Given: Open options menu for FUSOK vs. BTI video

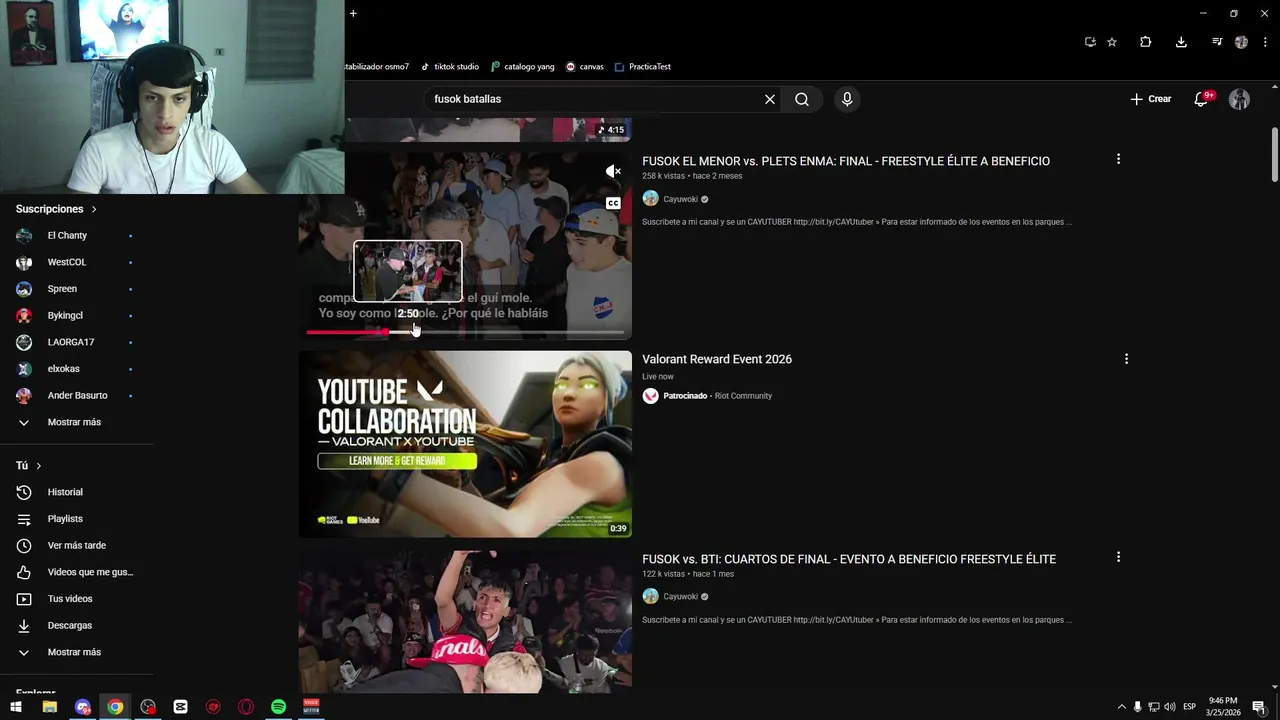Looking at the screenshot, I should point(1118,557).
